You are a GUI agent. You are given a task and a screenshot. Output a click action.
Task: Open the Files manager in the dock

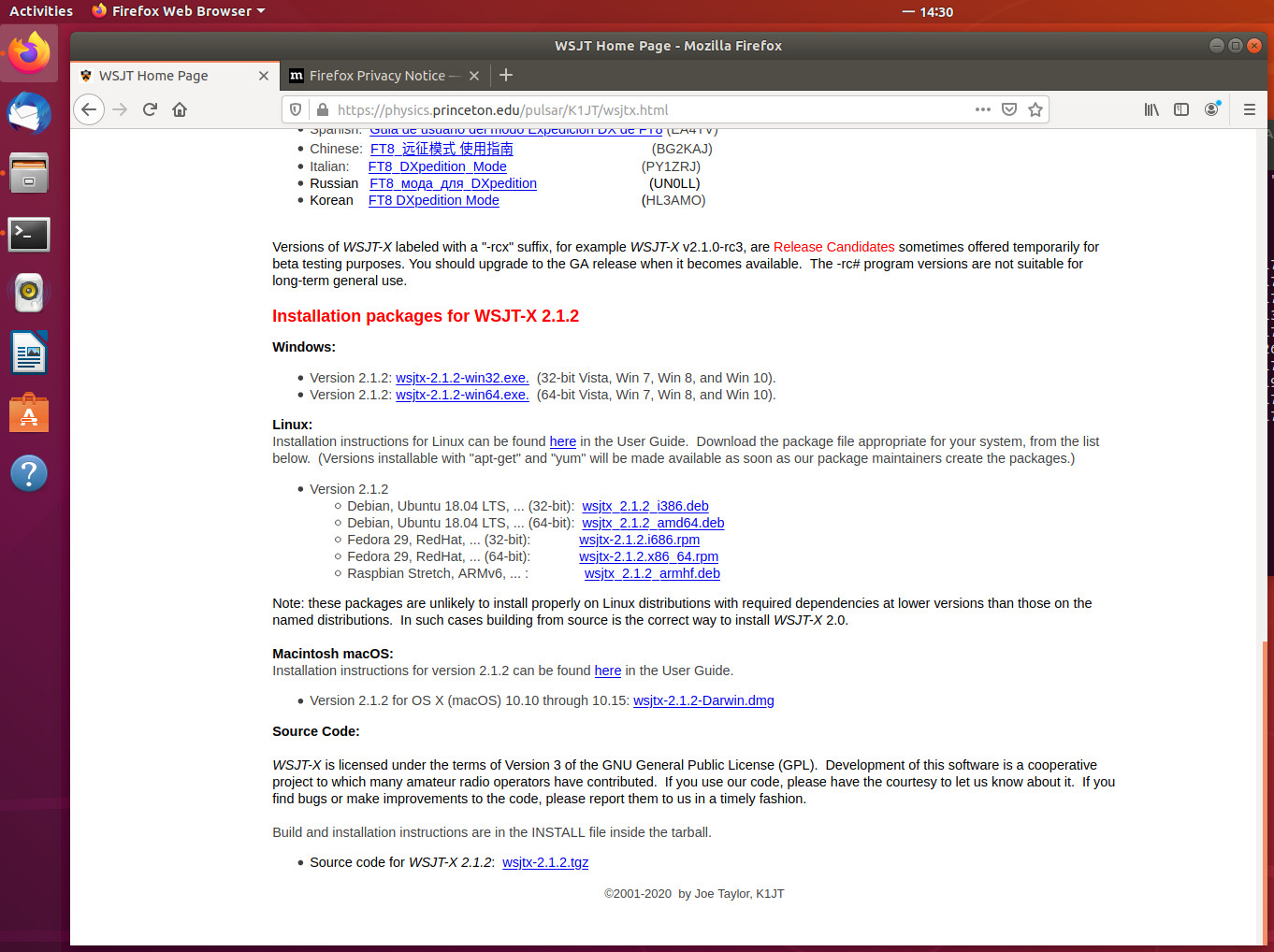[x=29, y=173]
